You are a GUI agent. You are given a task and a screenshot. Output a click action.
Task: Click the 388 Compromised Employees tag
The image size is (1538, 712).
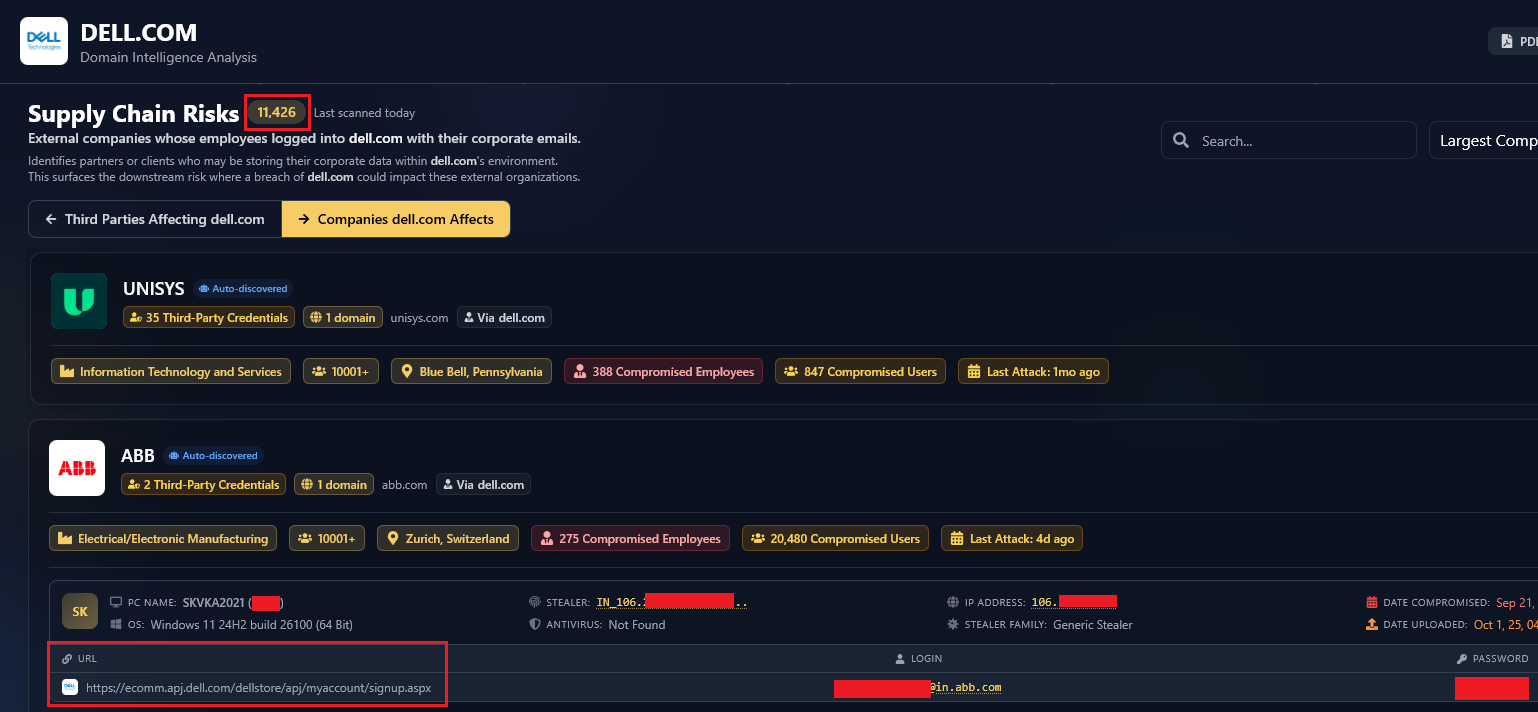(x=663, y=372)
